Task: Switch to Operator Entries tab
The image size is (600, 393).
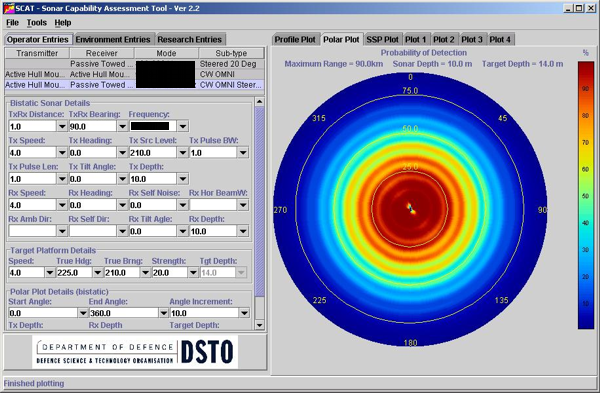Action: click(38, 39)
